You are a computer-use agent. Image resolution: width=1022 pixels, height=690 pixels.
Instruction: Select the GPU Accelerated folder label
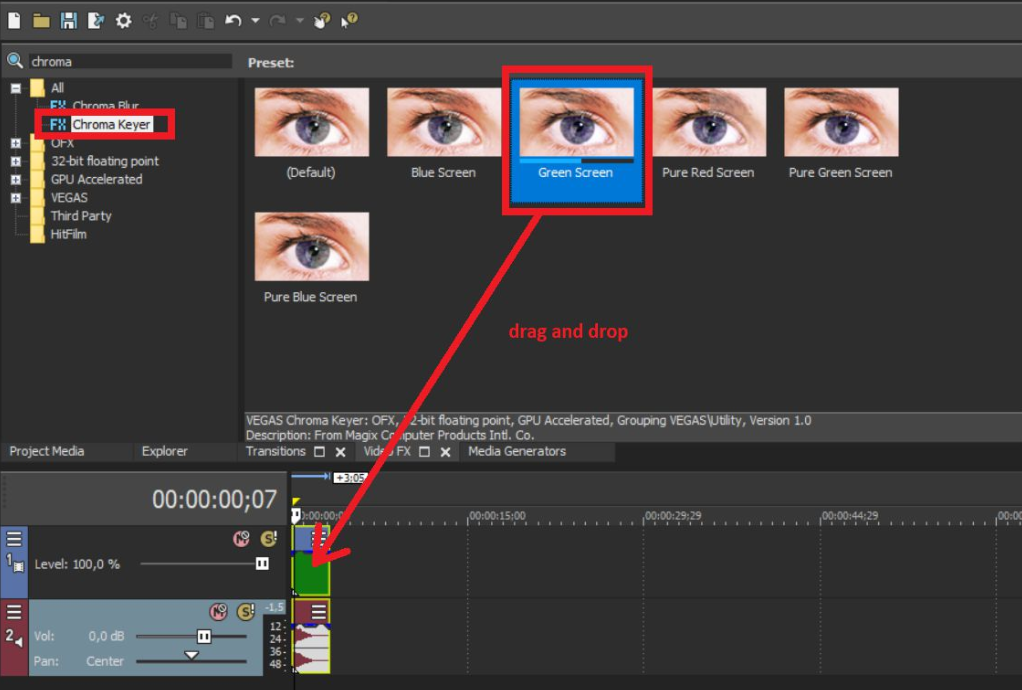pos(96,179)
